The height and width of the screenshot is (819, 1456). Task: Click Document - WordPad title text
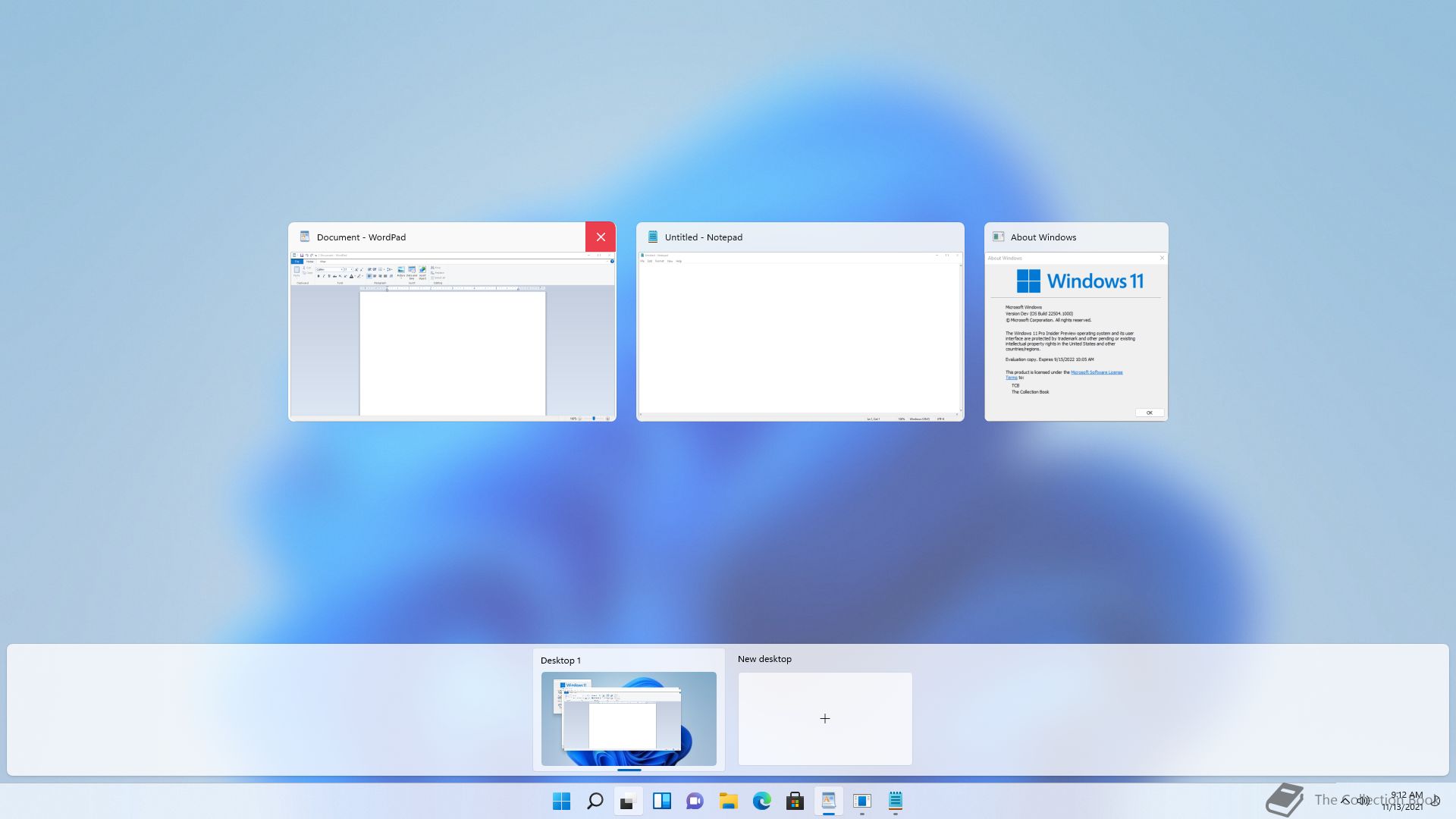click(361, 237)
